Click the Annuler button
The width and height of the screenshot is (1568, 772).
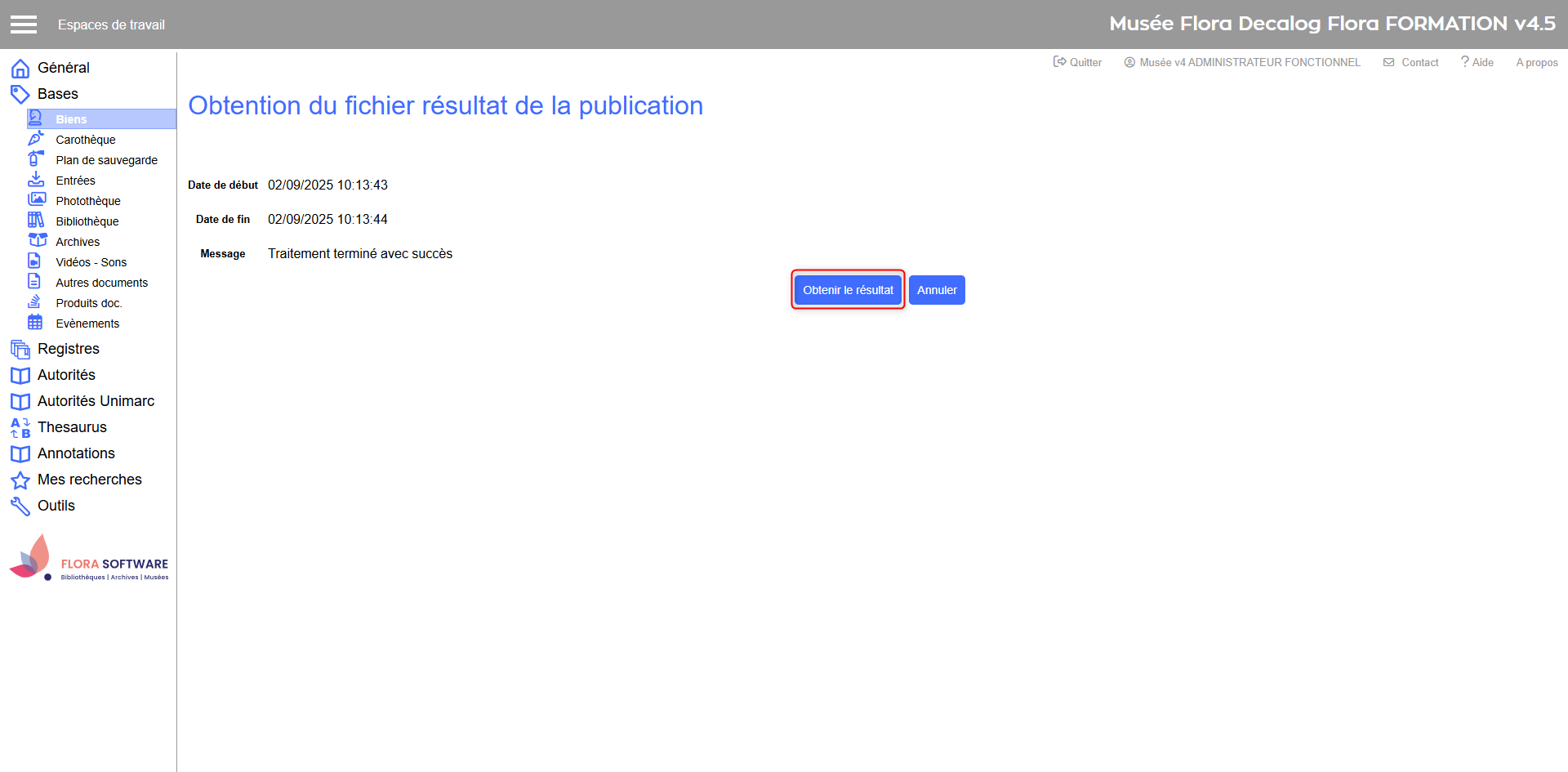(x=937, y=290)
